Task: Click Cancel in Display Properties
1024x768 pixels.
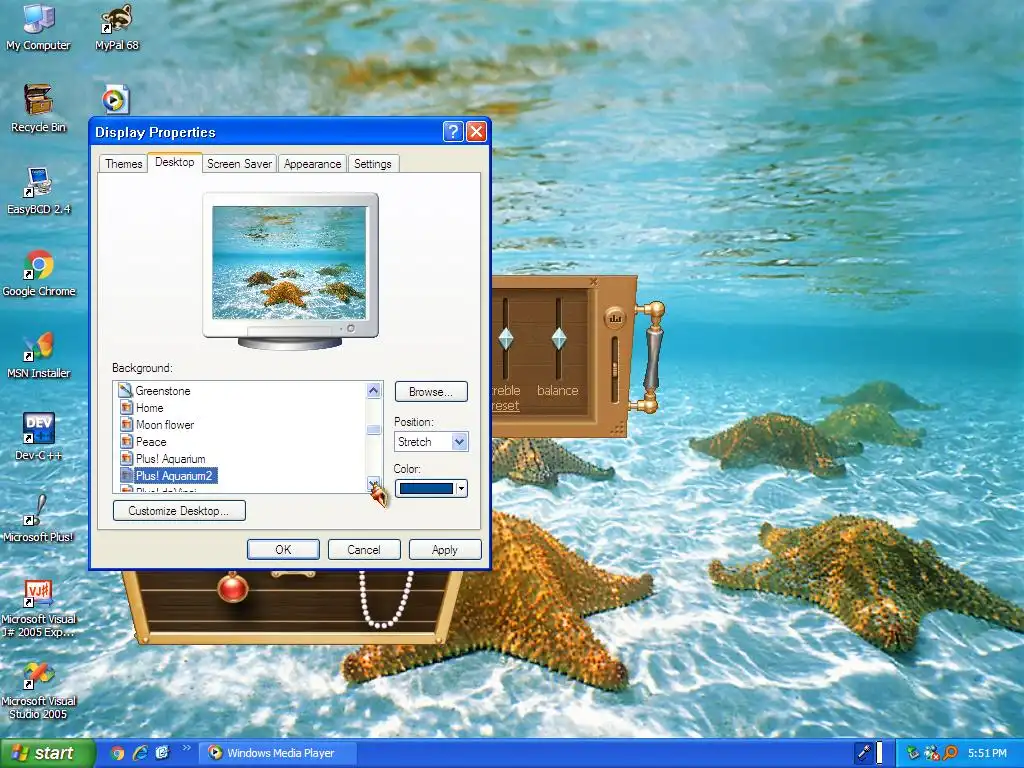Action: click(x=364, y=550)
